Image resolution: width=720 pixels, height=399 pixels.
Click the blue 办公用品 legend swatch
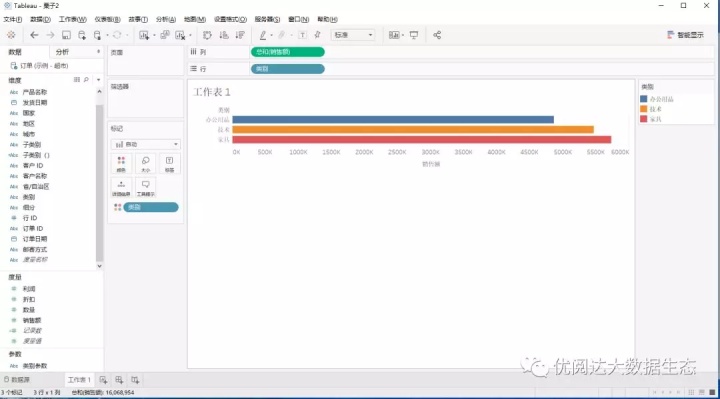(x=644, y=99)
